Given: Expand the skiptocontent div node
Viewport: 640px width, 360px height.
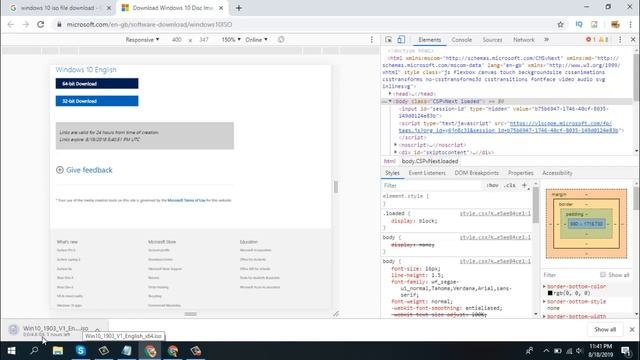Looking at the screenshot, I should (396, 152).
